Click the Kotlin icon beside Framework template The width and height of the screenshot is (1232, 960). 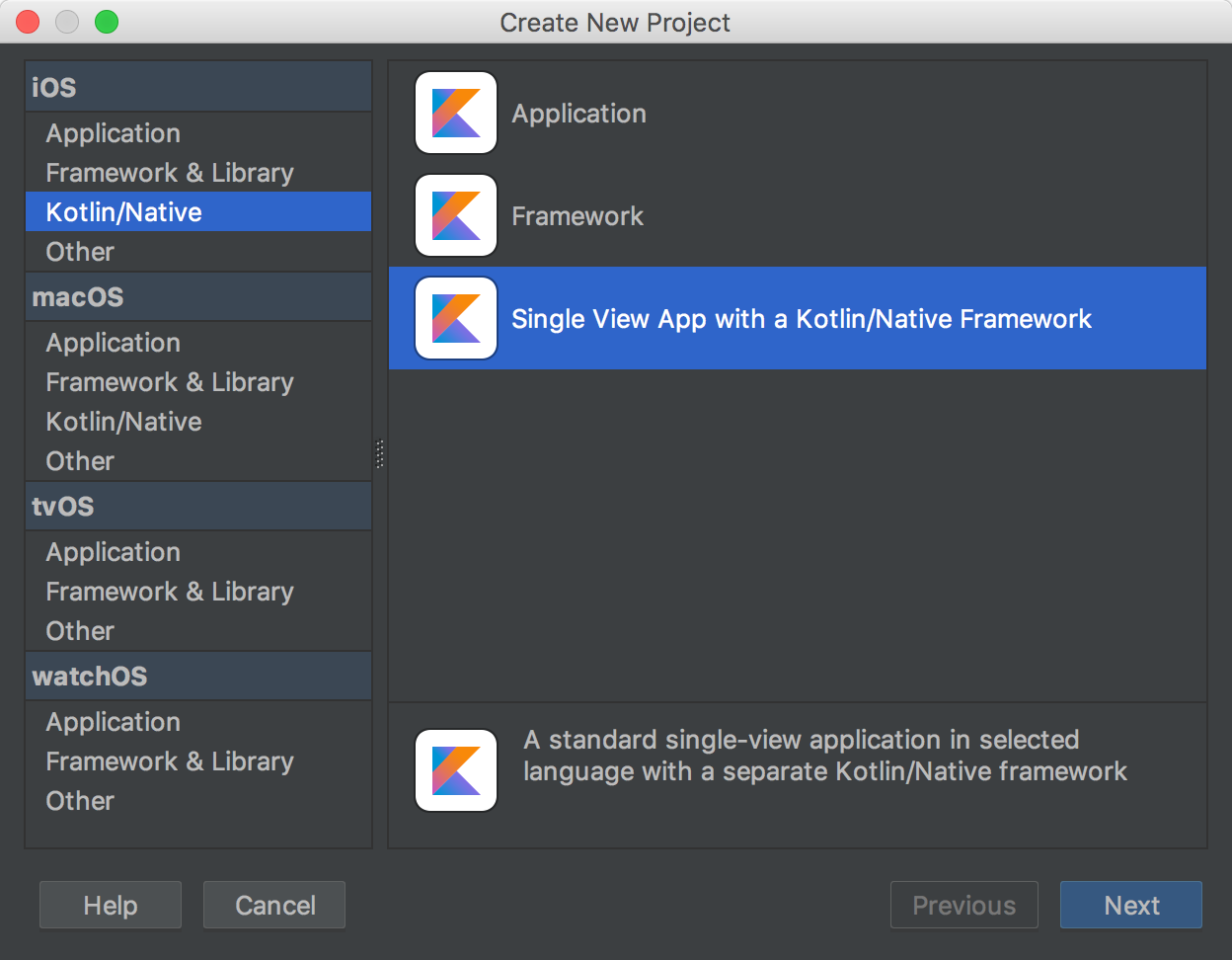(x=456, y=215)
